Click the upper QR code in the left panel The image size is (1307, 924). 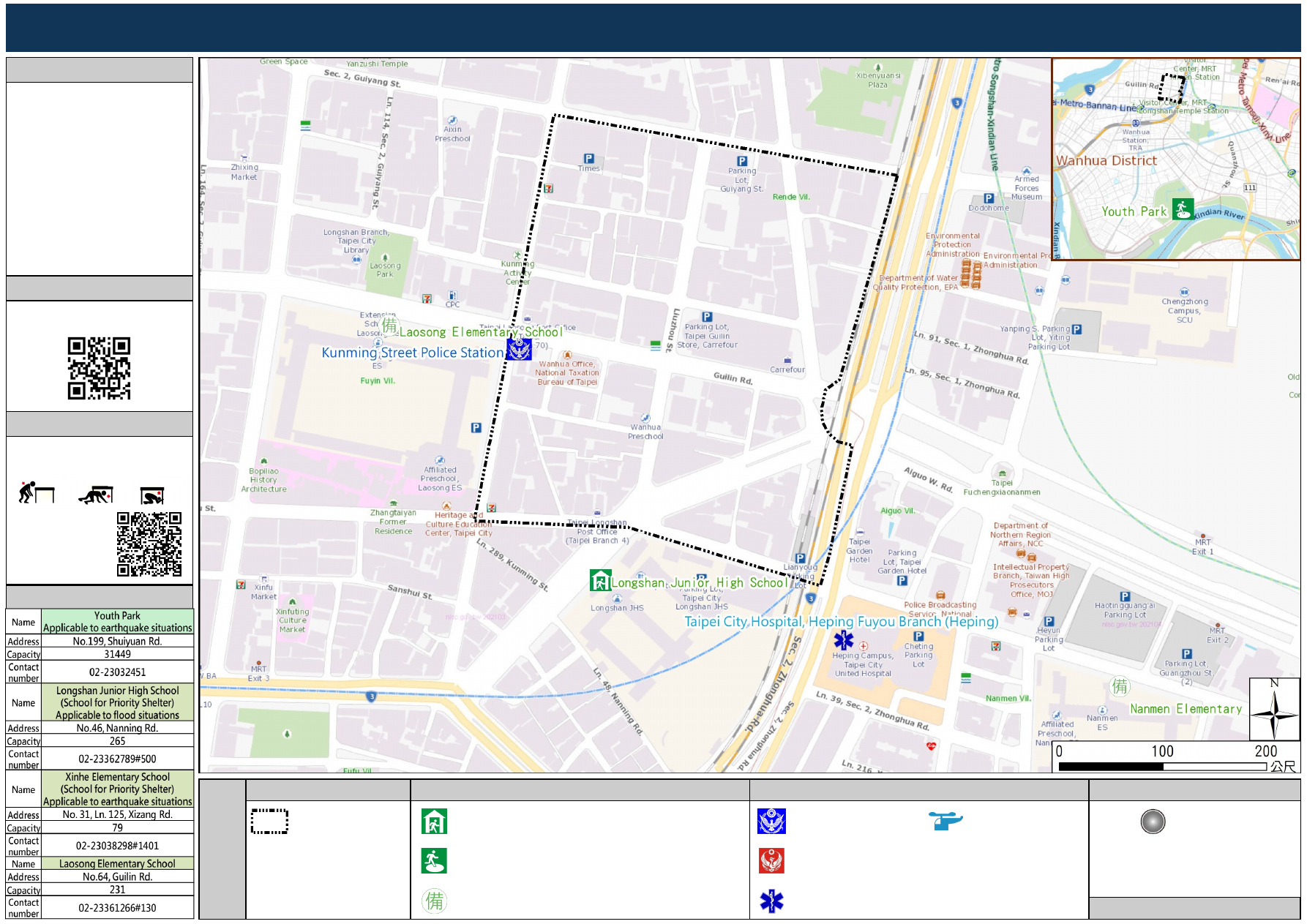(99, 368)
